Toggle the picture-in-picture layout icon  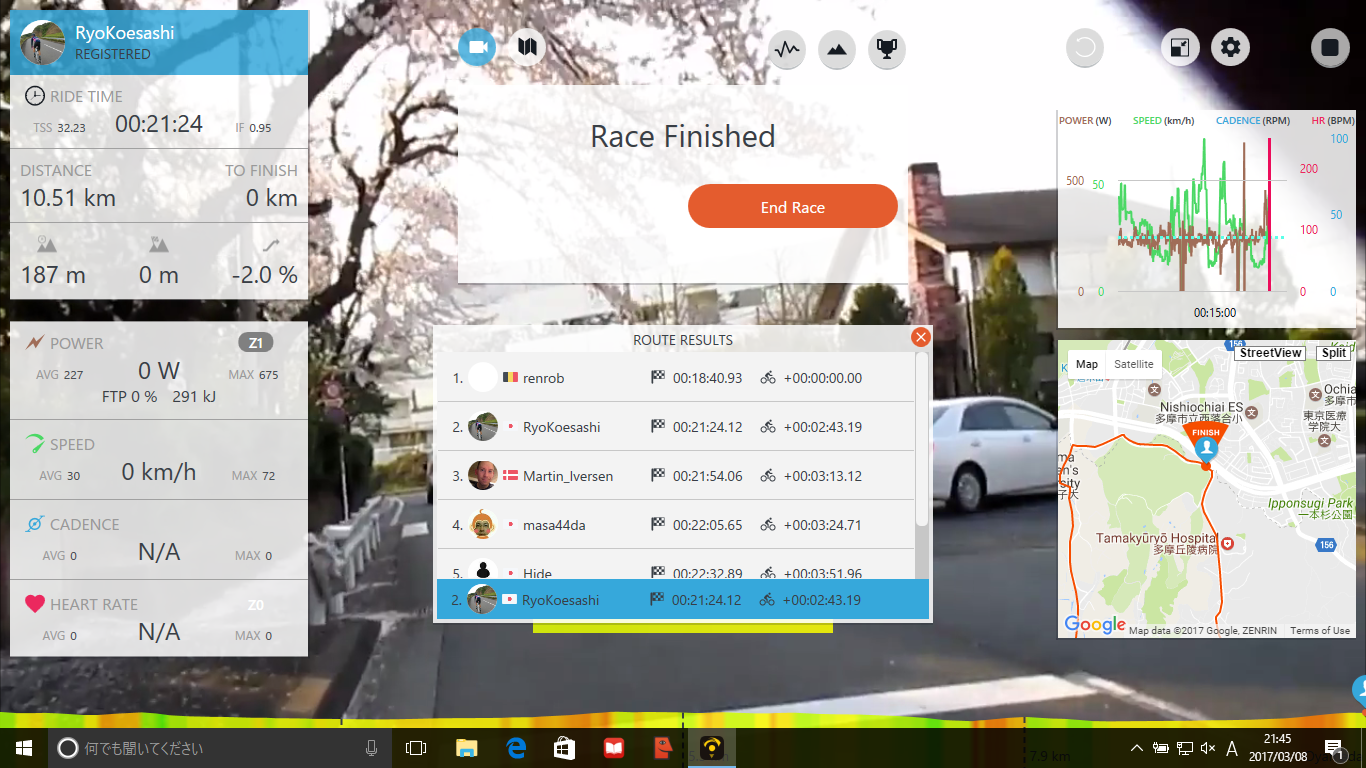1180,47
